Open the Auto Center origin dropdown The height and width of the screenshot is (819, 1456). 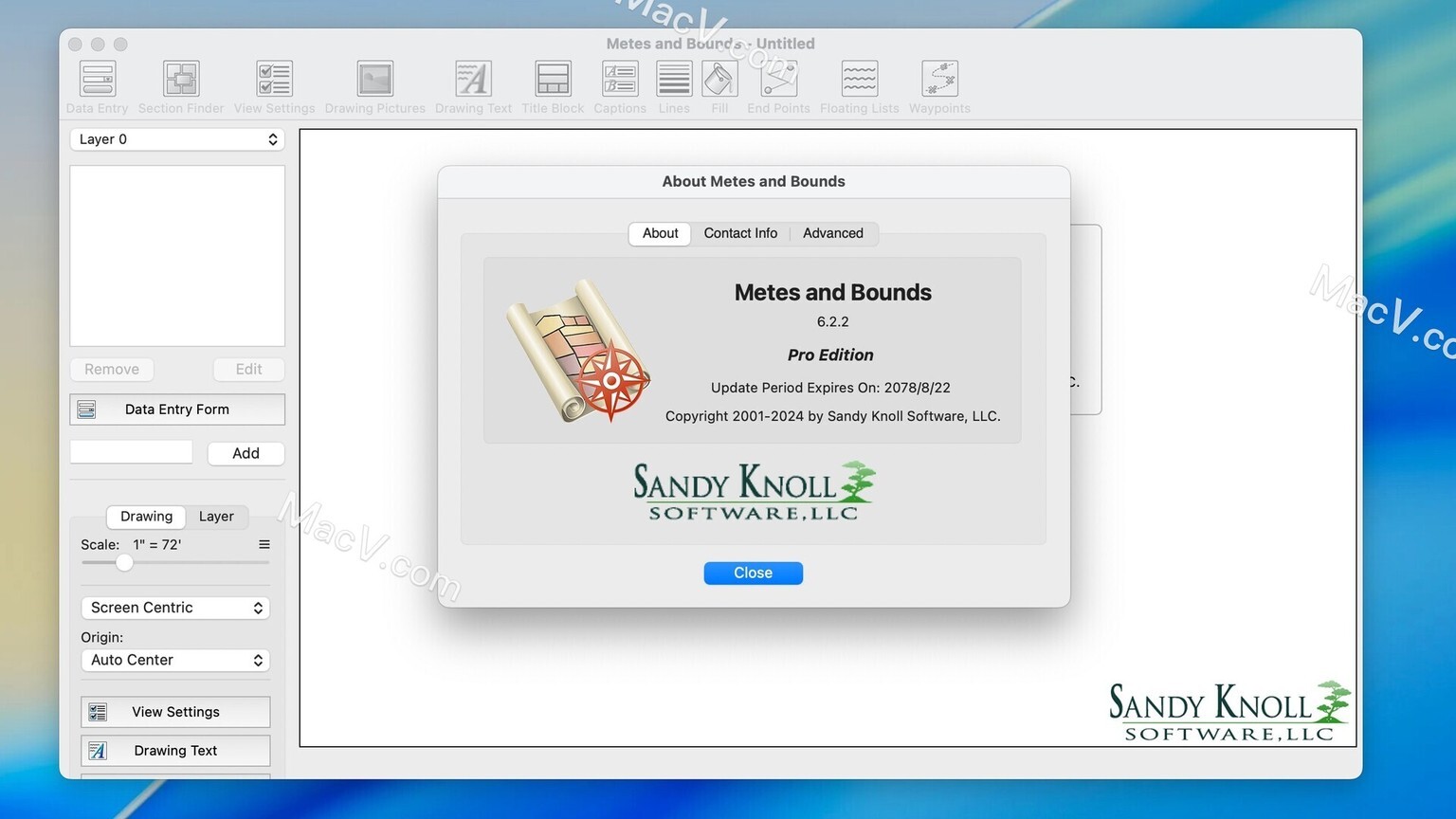(175, 660)
